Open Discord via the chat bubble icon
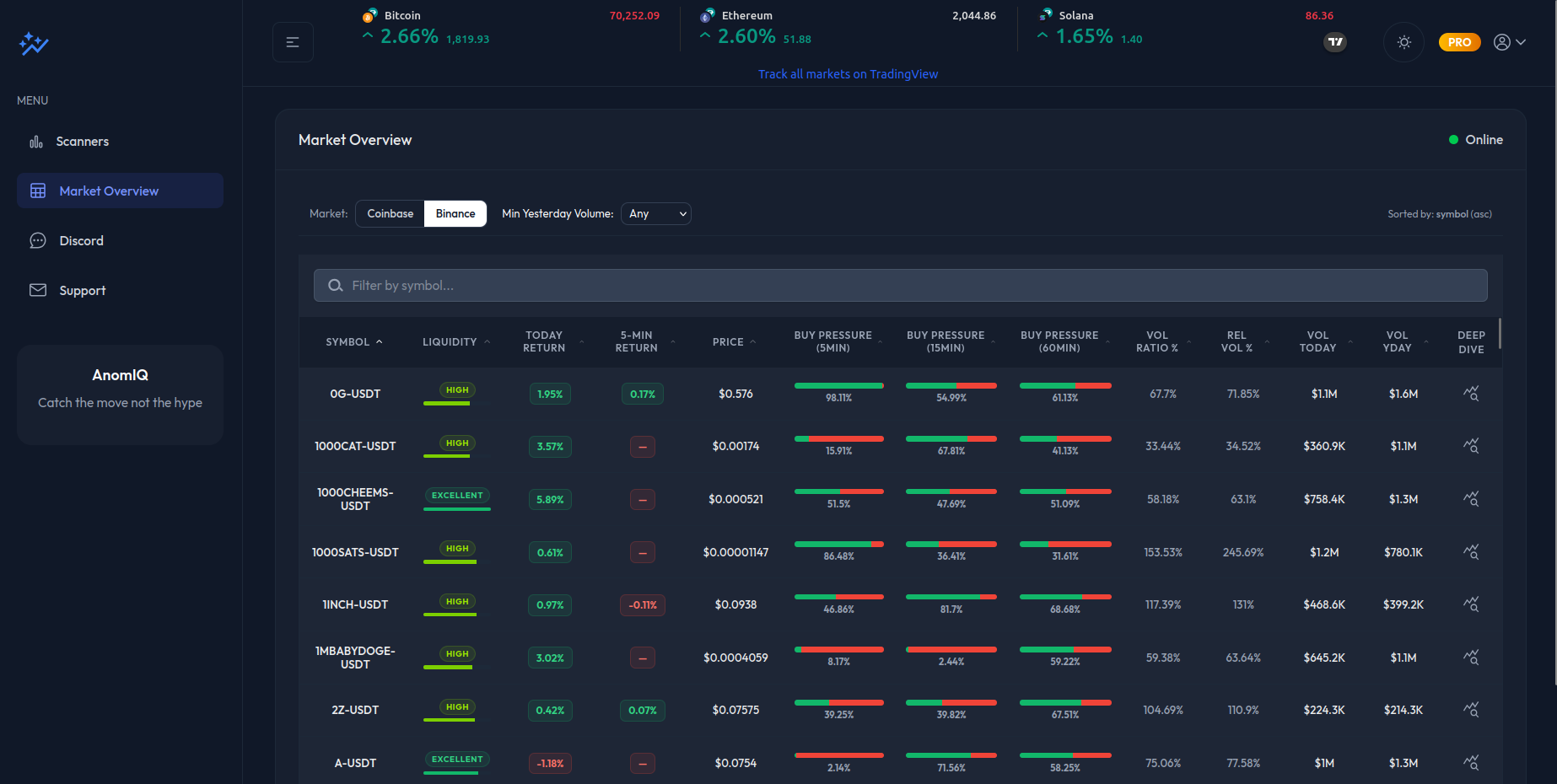This screenshot has height=784, width=1557. (x=37, y=240)
